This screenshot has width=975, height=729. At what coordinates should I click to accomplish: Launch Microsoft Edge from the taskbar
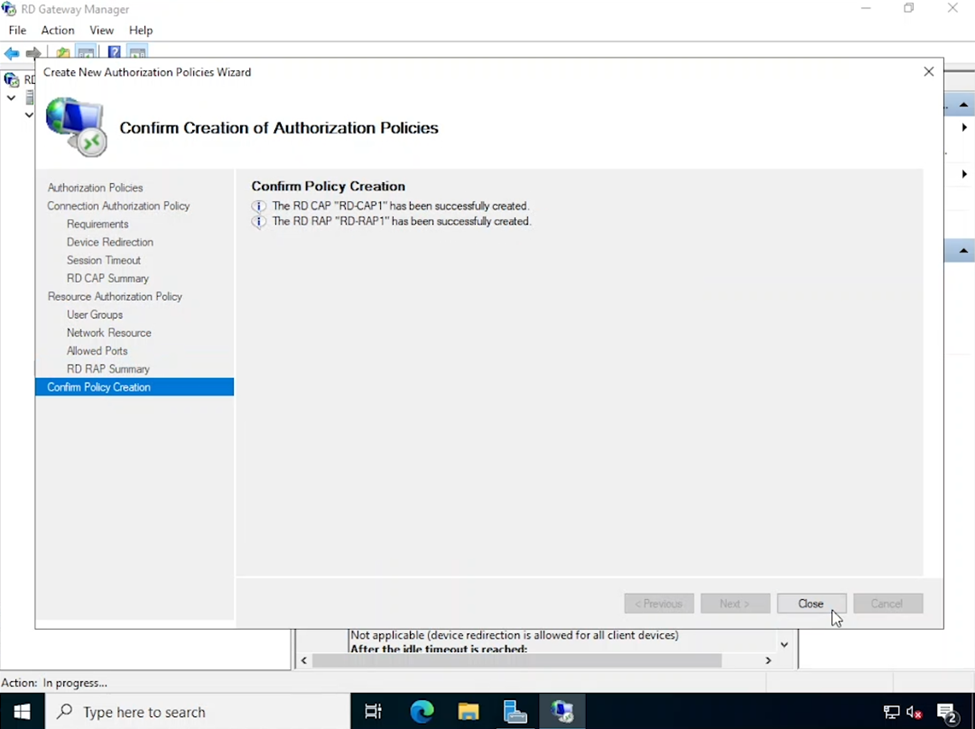tap(421, 711)
